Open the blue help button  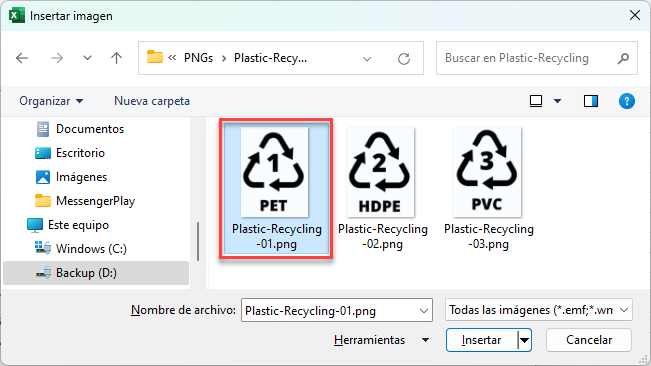627,101
